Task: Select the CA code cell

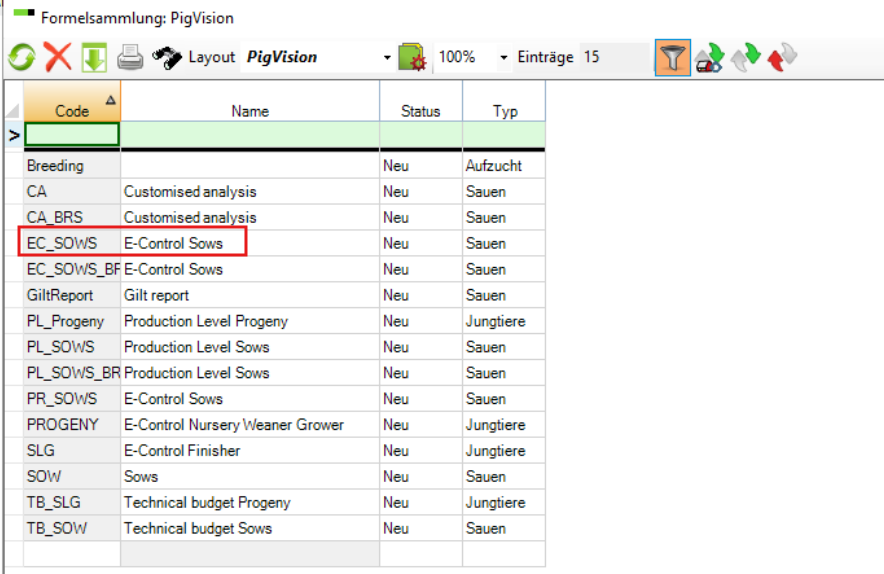Action: (72, 192)
